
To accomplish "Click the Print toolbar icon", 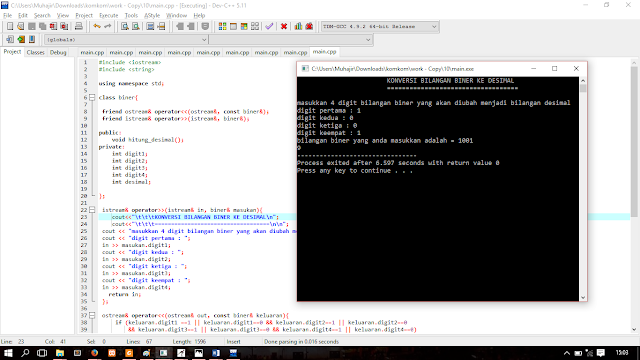I will [78, 27].
